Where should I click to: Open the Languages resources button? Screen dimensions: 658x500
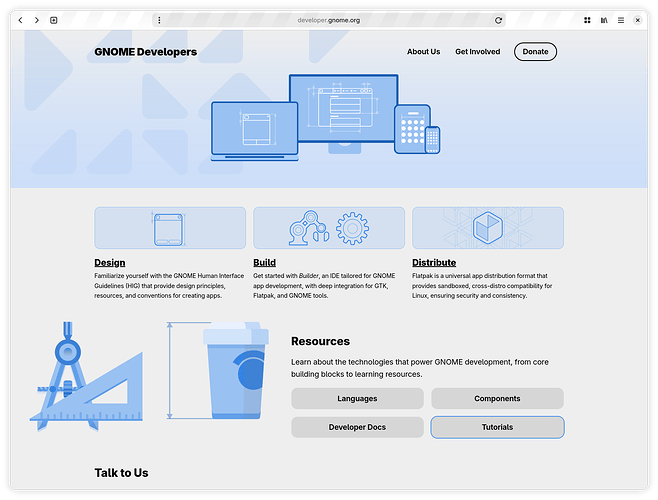(358, 398)
